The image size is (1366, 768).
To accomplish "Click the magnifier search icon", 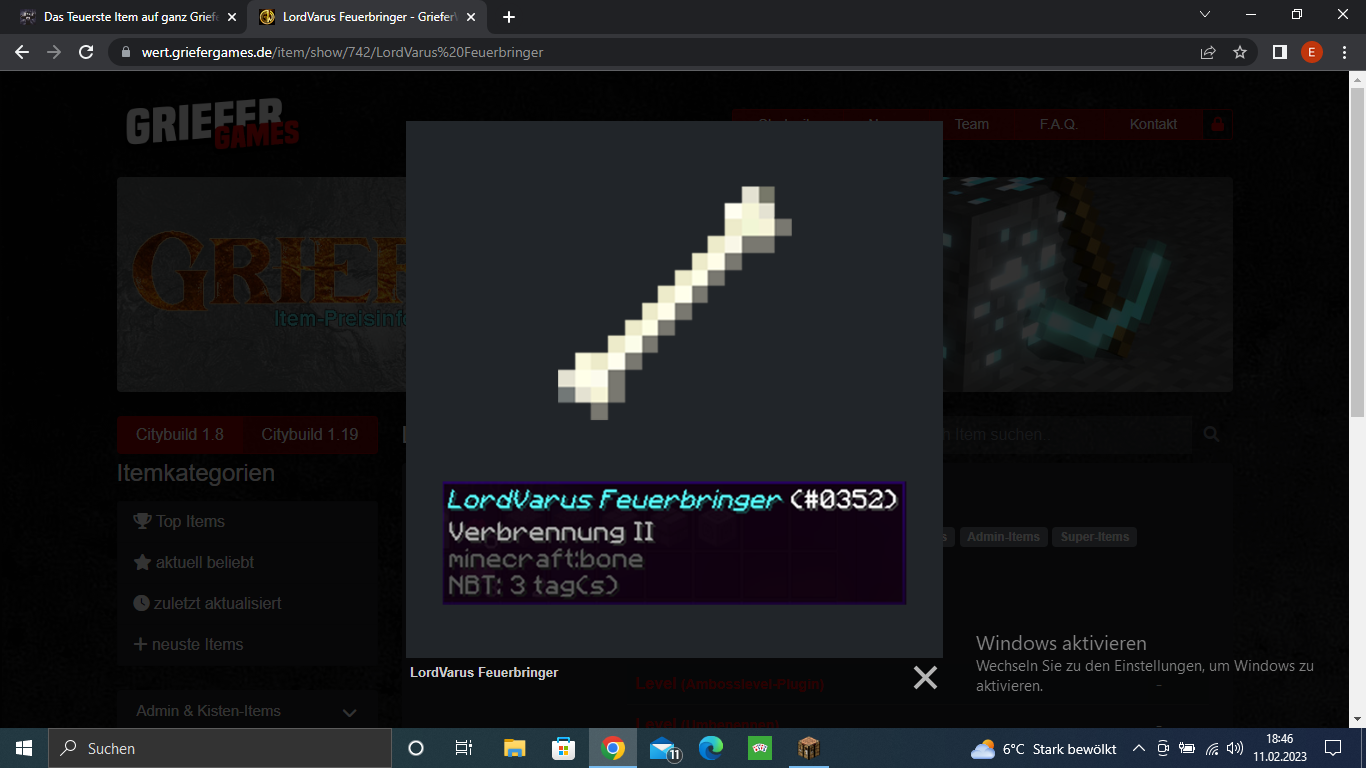I will pyautogui.click(x=1212, y=434).
